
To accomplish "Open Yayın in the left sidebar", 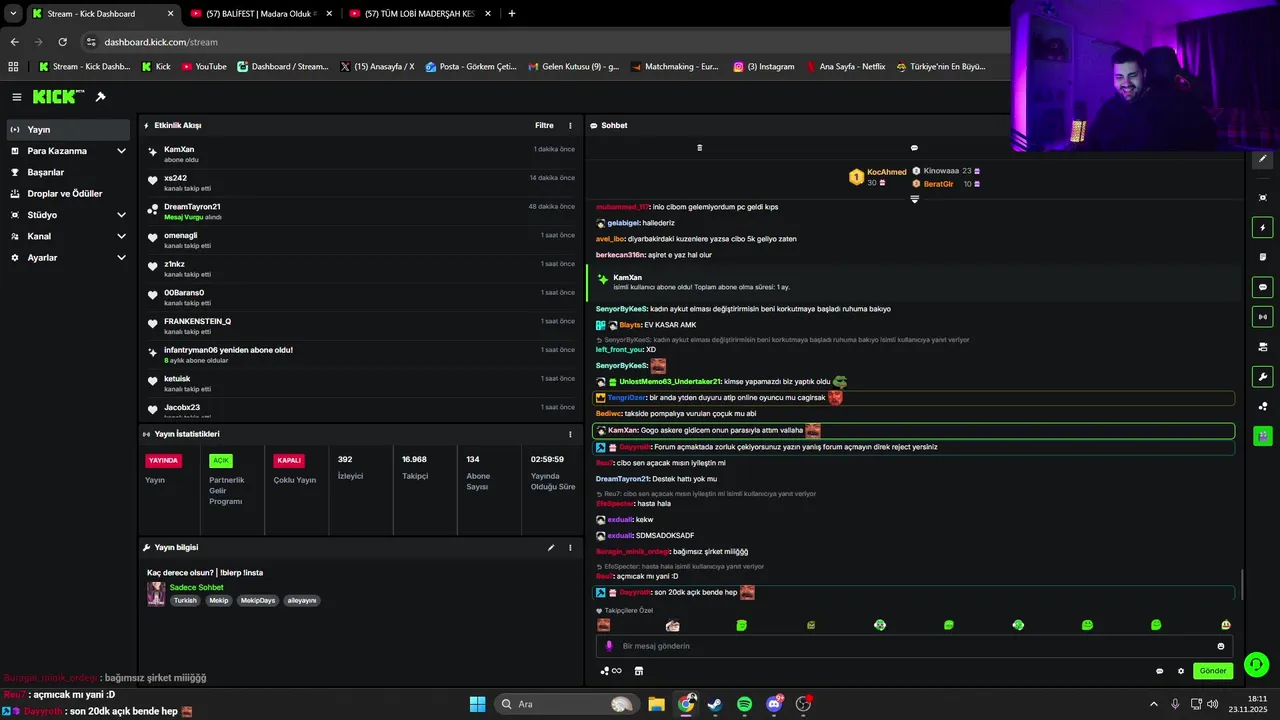I will [x=68, y=130].
